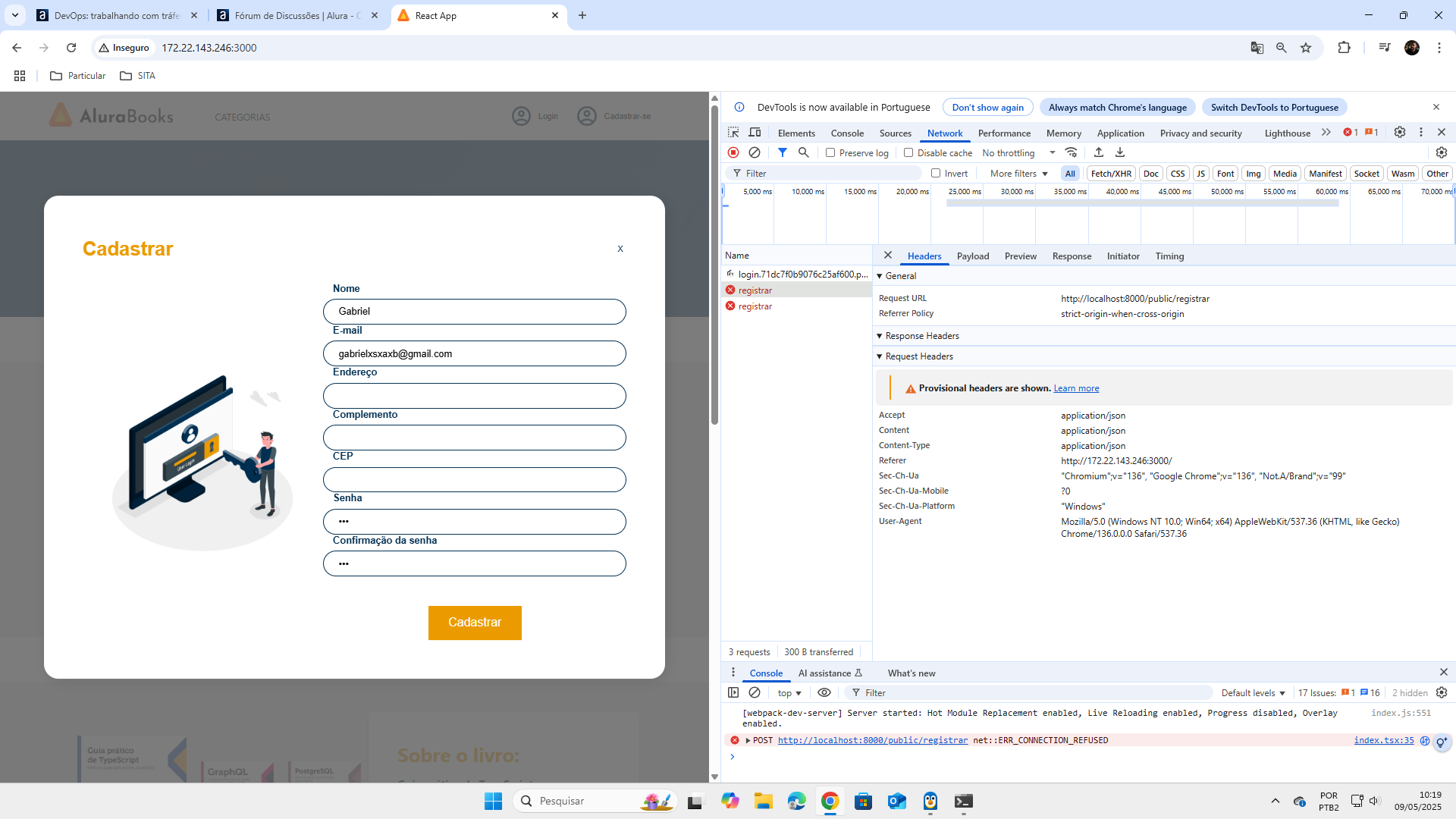Click the import HAR upload icon
This screenshot has height=819, width=1456.
(x=1099, y=152)
